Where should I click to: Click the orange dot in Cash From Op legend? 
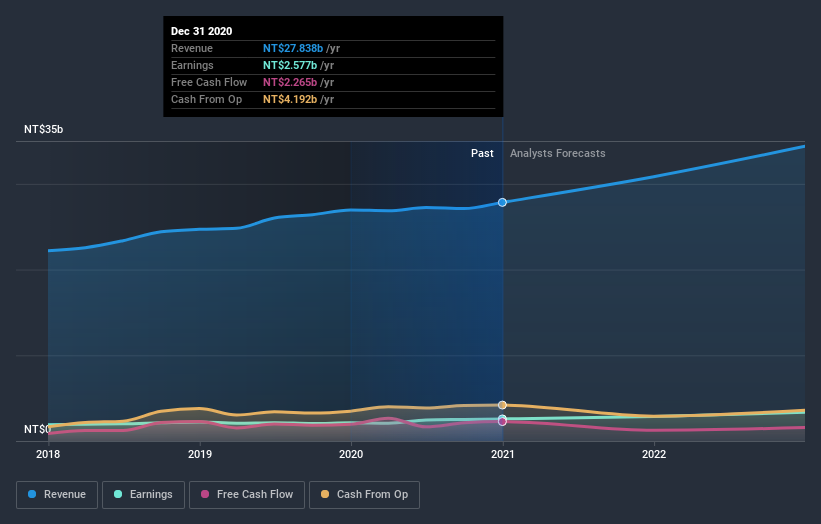325,494
